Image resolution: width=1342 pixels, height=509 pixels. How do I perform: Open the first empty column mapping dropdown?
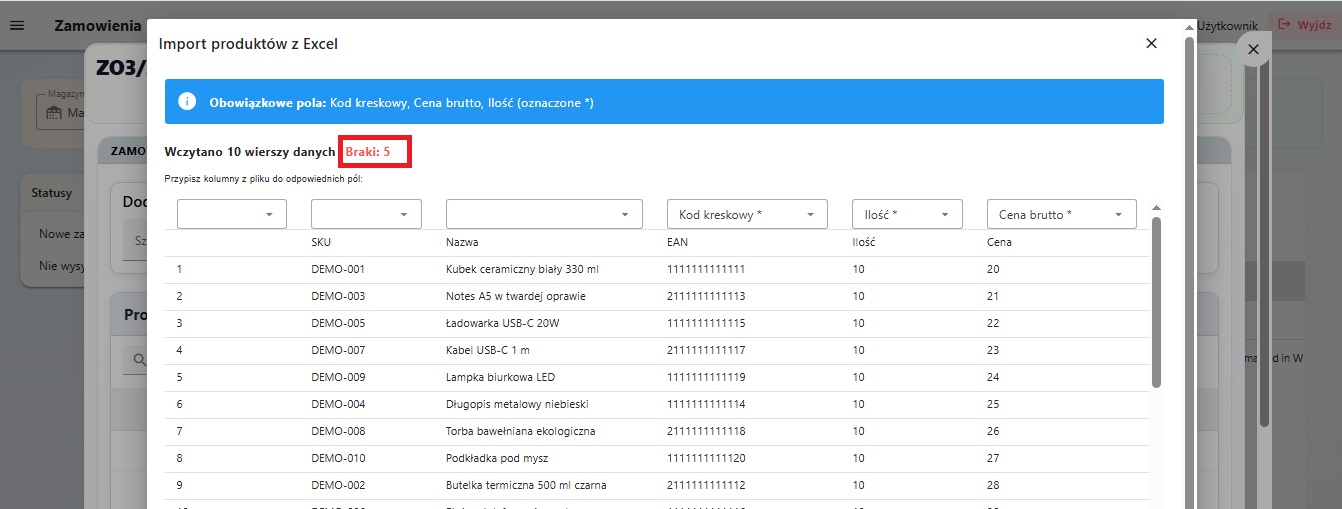click(x=232, y=214)
